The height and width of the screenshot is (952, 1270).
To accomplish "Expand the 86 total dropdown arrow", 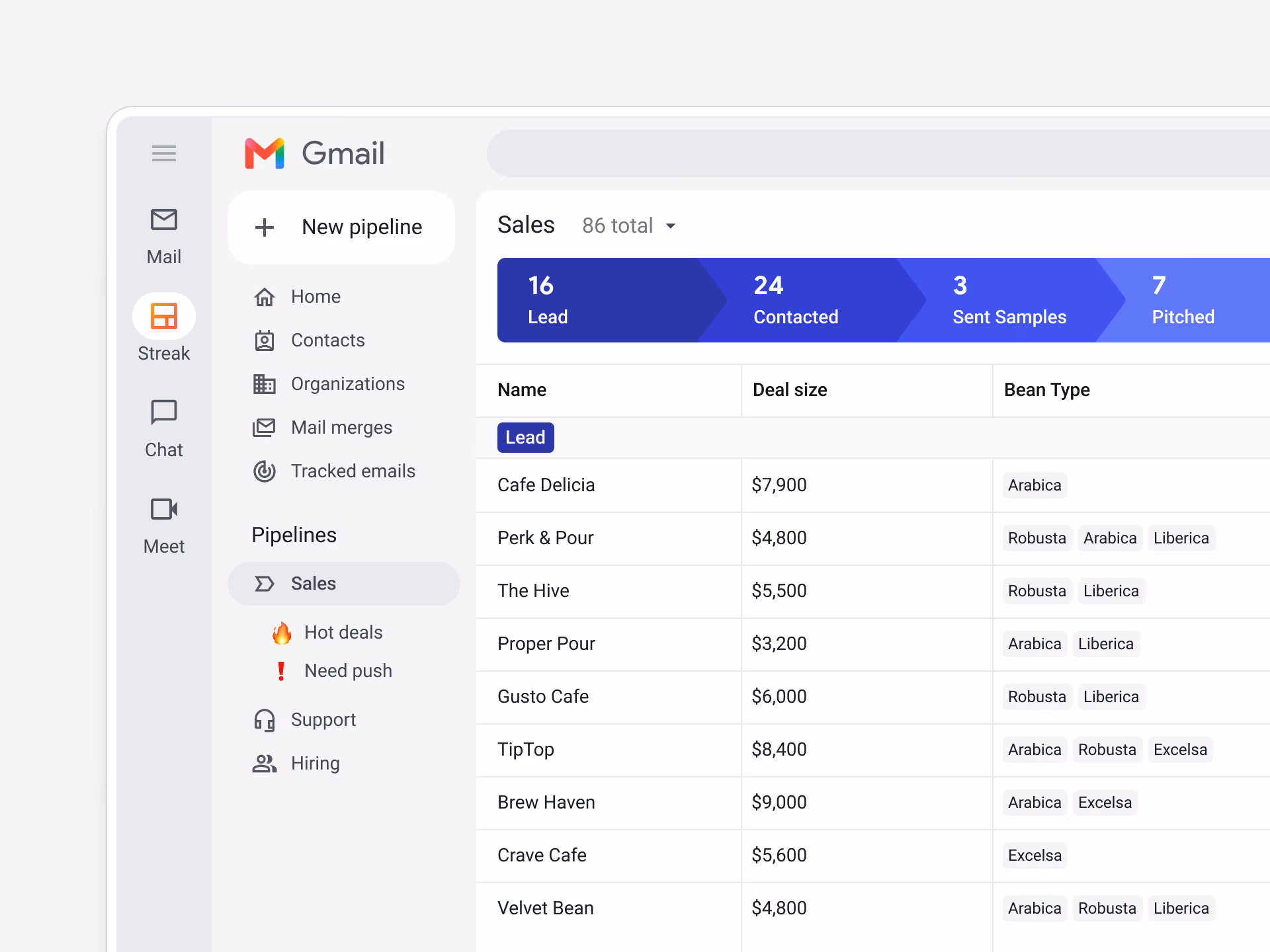I will [x=671, y=226].
